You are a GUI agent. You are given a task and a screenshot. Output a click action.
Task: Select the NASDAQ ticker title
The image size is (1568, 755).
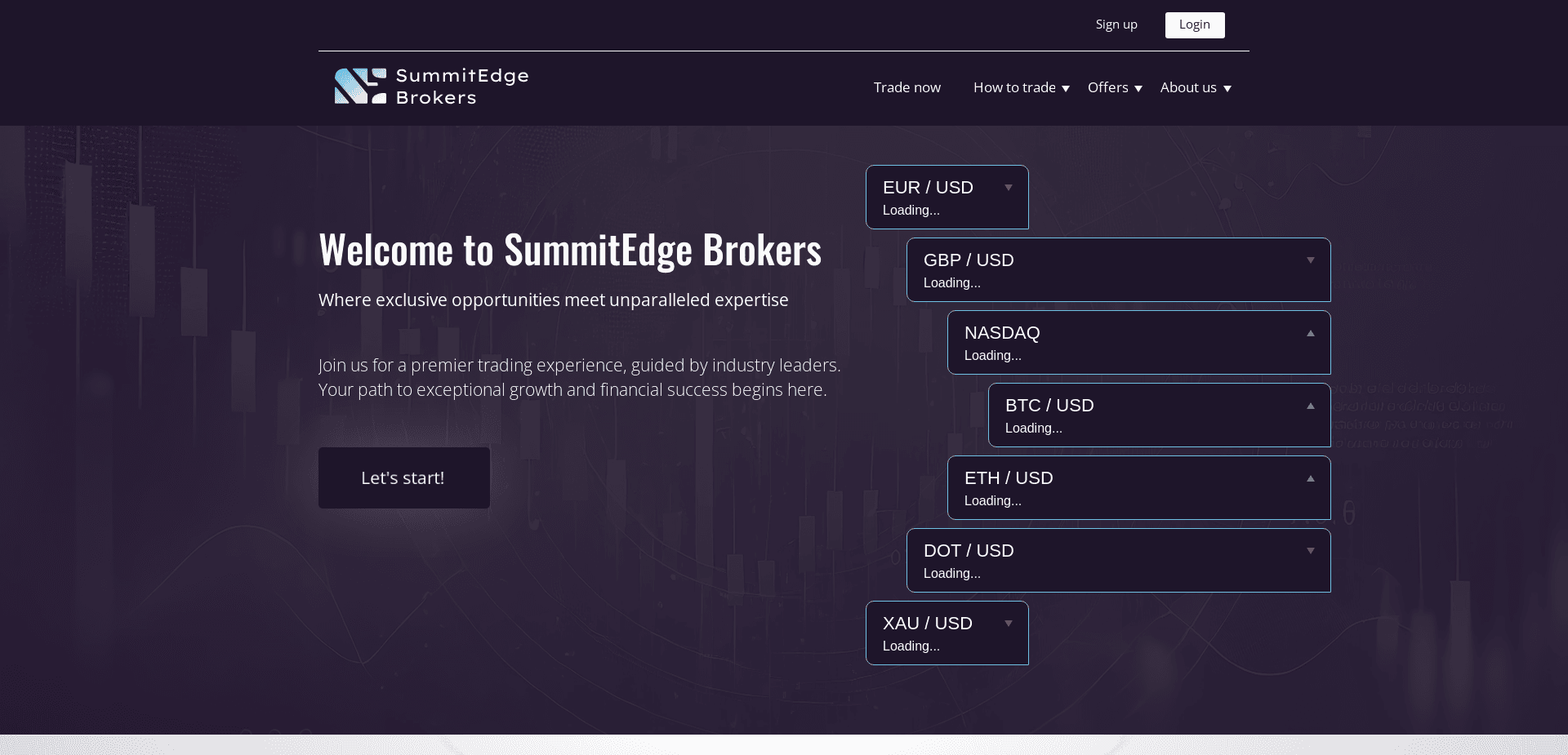coord(1002,332)
